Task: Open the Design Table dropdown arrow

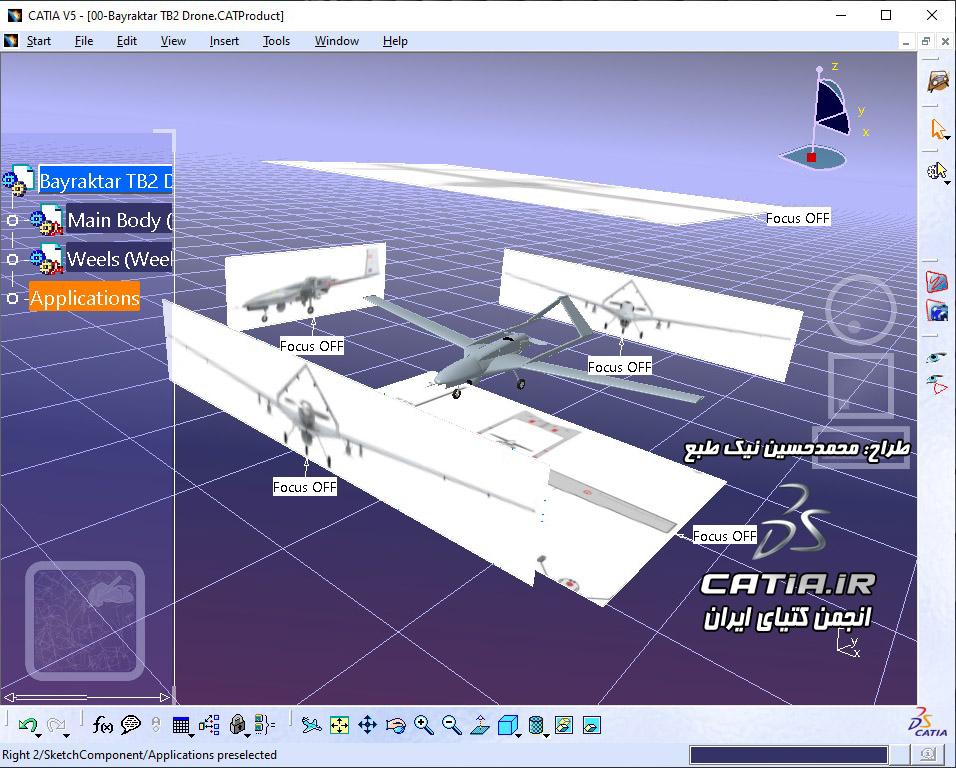Action: click(x=191, y=736)
